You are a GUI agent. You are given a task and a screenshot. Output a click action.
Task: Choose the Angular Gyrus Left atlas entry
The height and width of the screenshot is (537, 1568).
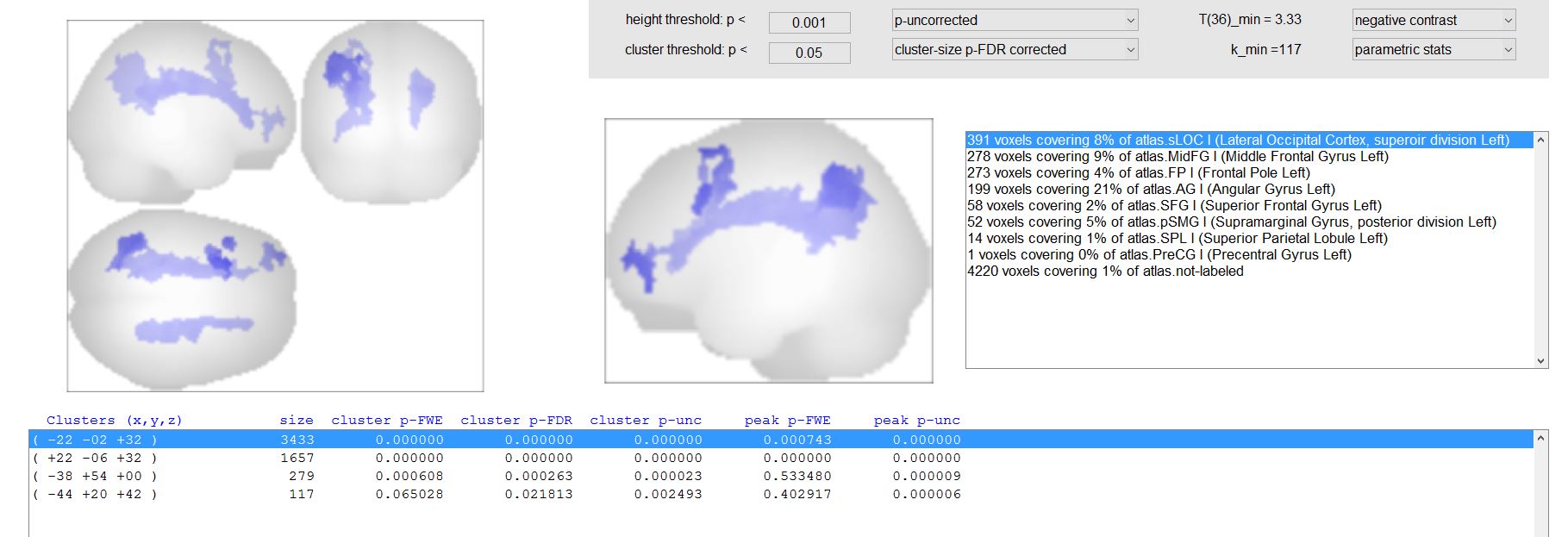click(x=1150, y=189)
